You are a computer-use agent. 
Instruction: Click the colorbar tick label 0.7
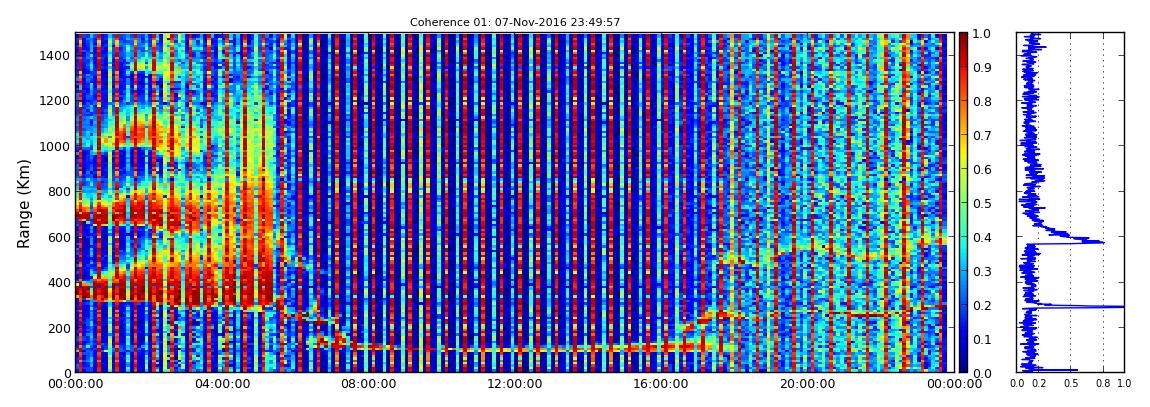pyautogui.click(x=981, y=136)
